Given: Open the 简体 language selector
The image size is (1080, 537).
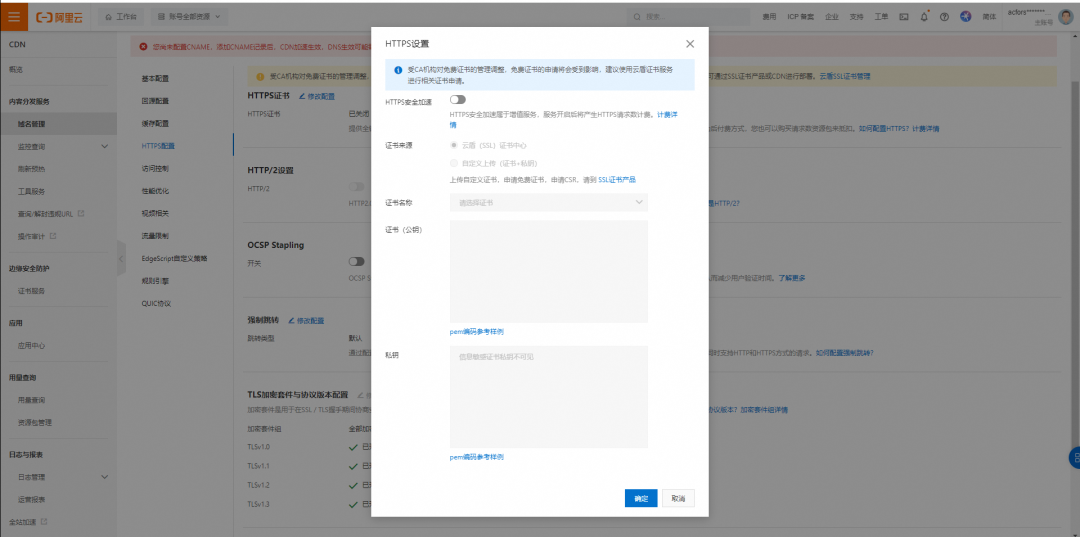Looking at the screenshot, I should point(989,17).
